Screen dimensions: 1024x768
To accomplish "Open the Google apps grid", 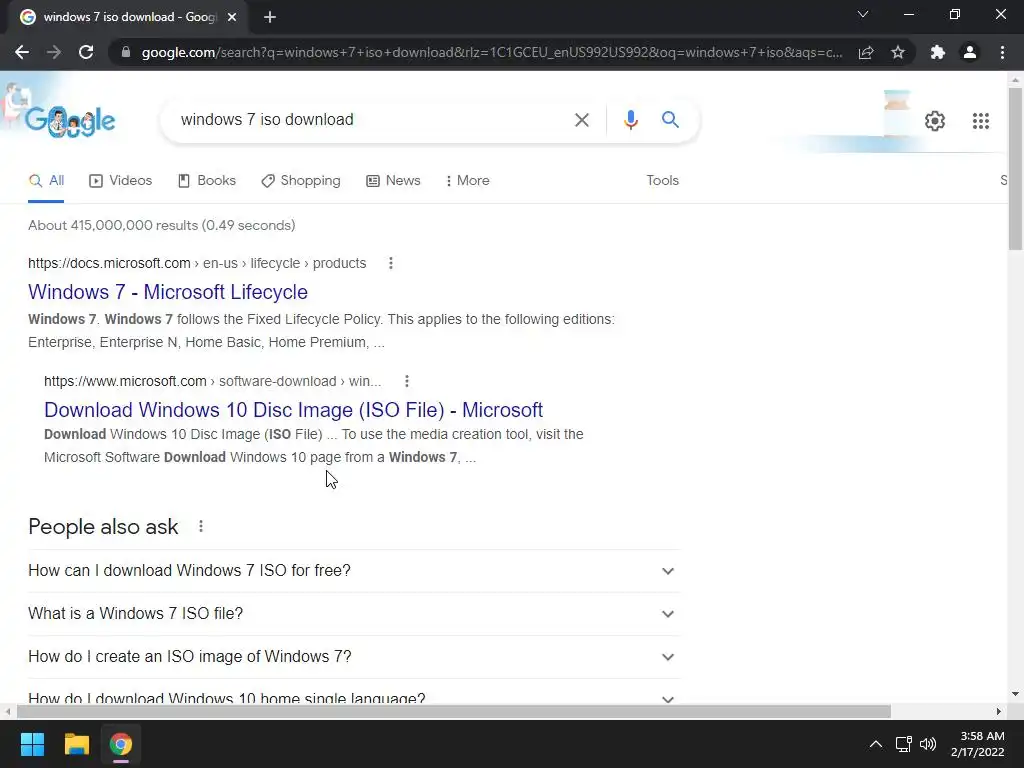I will [x=980, y=121].
